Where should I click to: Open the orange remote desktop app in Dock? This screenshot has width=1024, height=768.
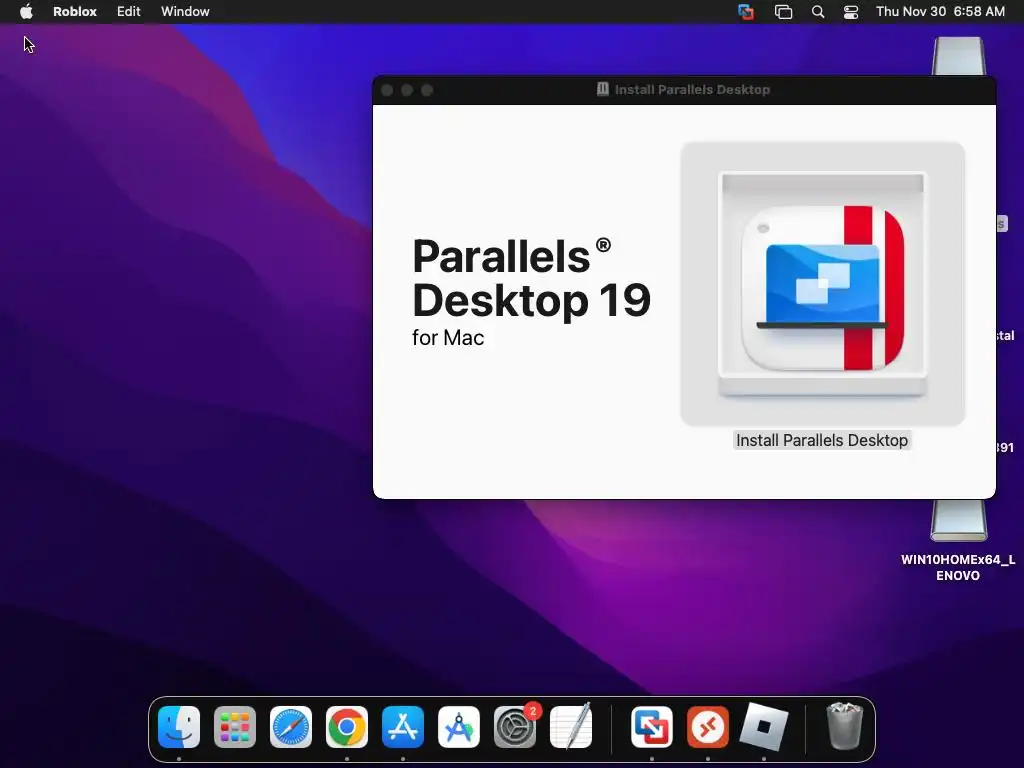(708, 727)
